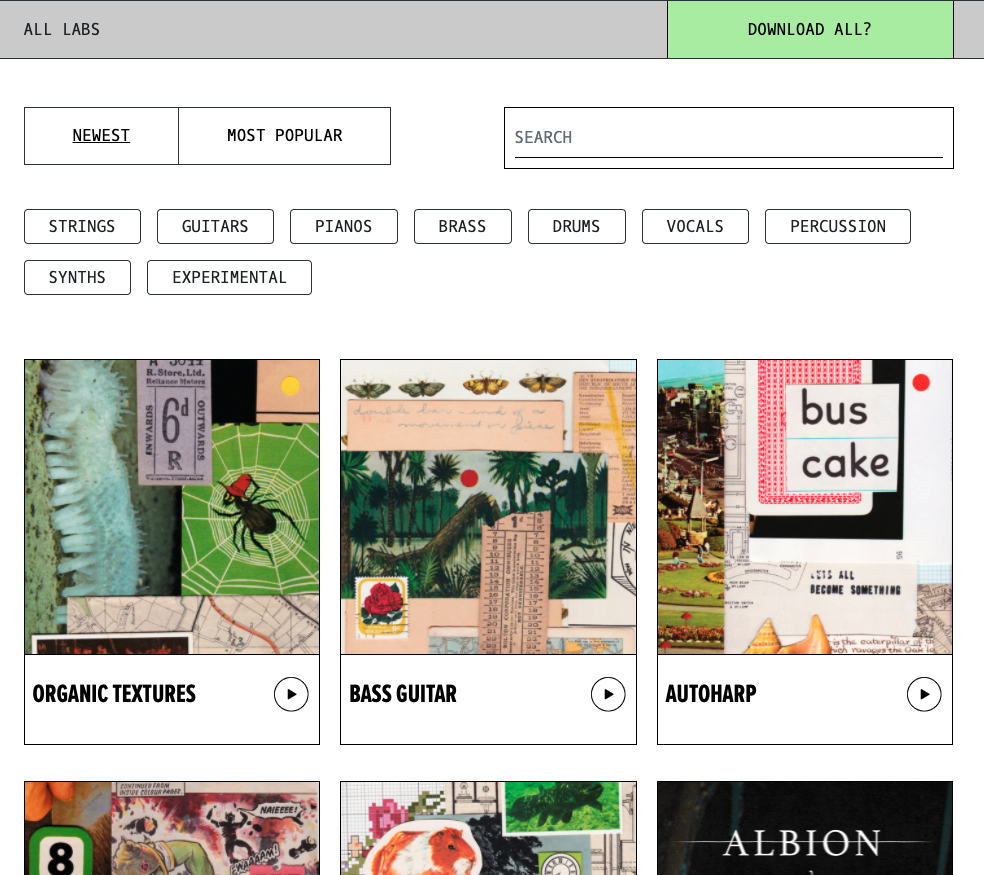Open the guinea pig collage thumbnail

[x=488, y=829]
